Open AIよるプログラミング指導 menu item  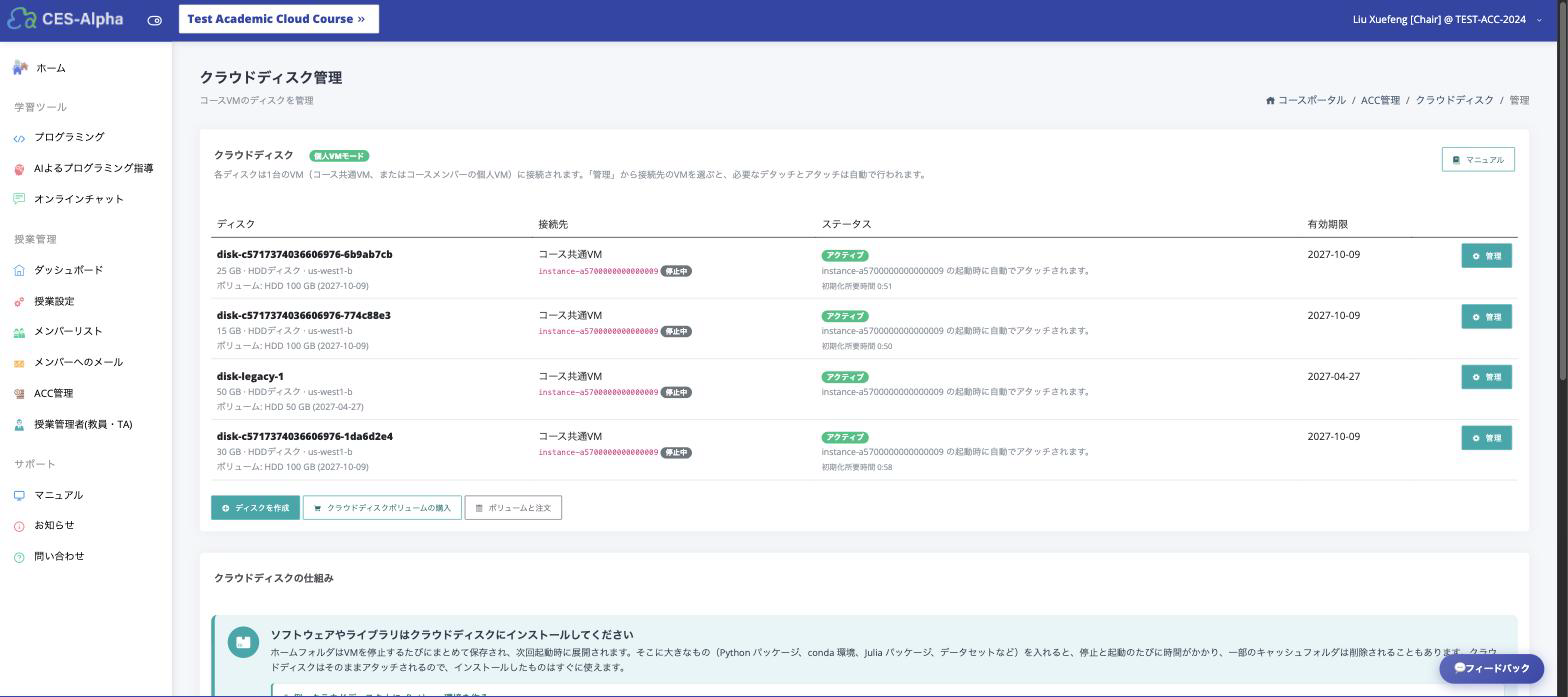(94, 168)
